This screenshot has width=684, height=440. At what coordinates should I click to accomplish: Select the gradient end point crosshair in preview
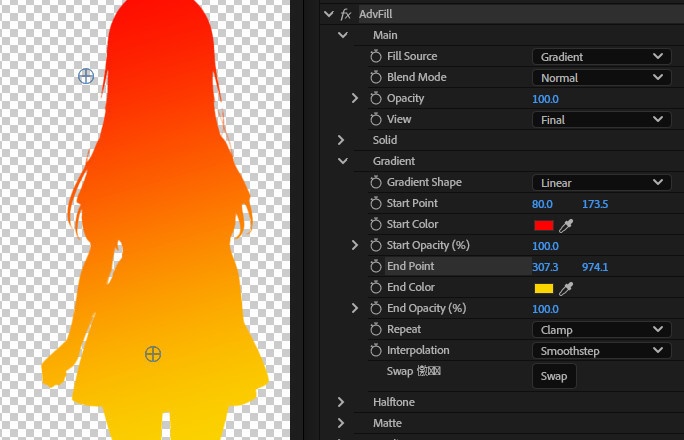153,354
